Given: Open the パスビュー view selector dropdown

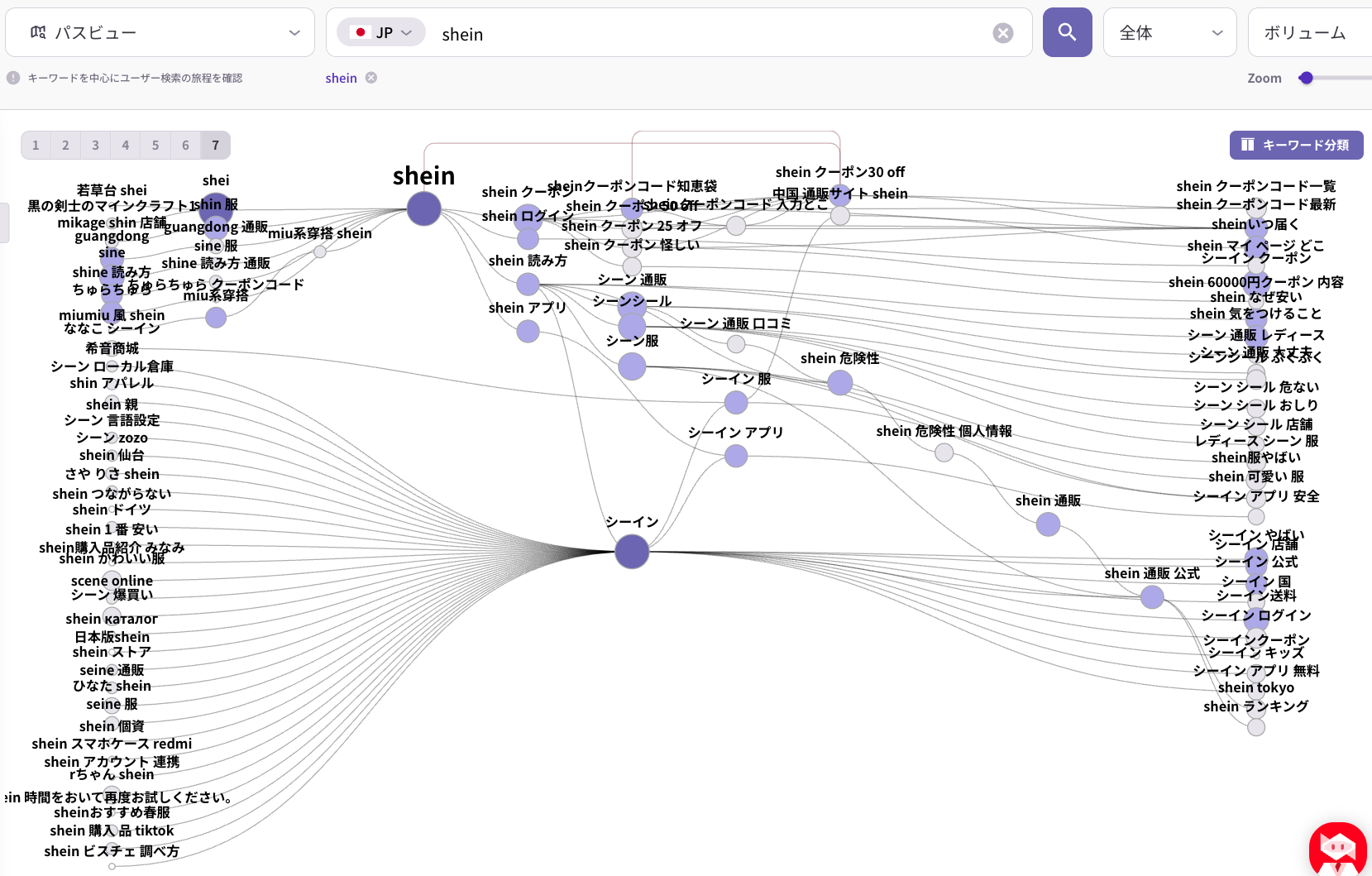Looking at the screenshot, I should point(294,32).
